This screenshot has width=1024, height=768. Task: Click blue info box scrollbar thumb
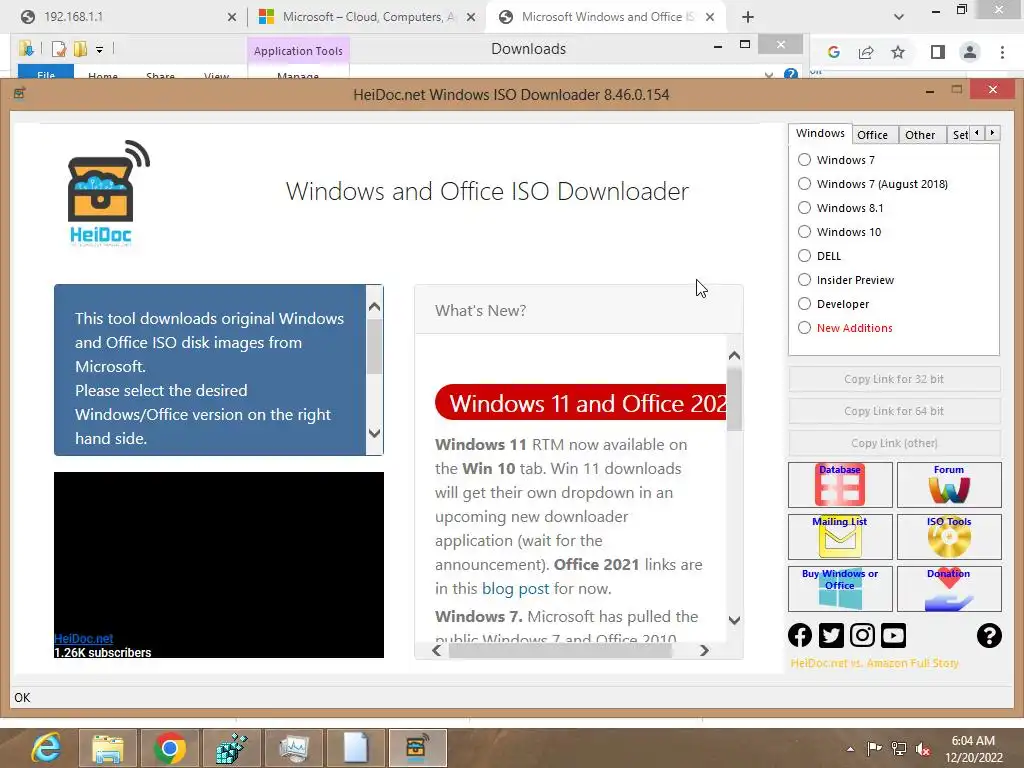[374, 348]
